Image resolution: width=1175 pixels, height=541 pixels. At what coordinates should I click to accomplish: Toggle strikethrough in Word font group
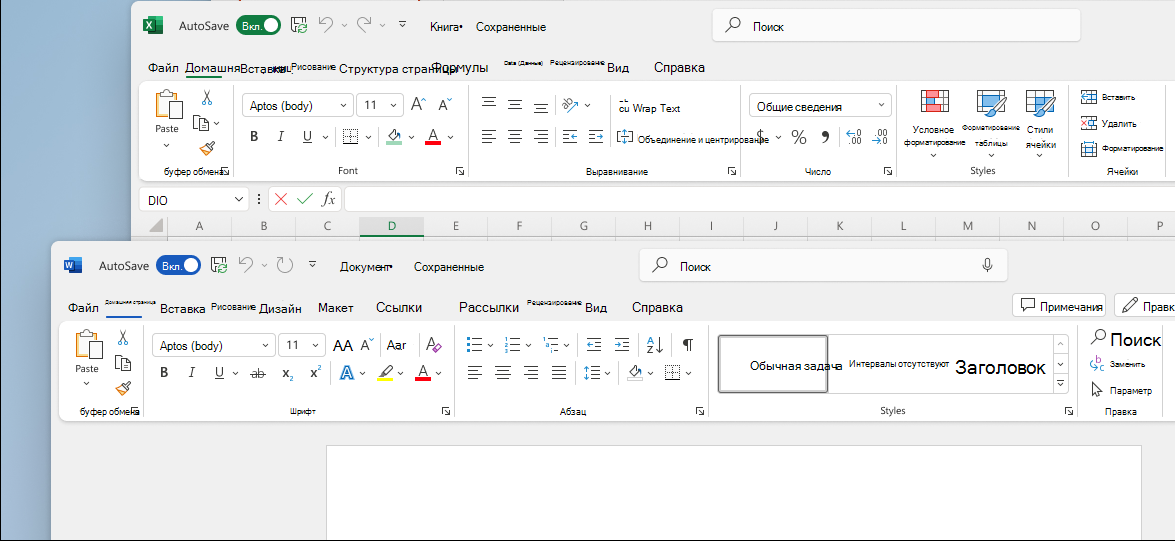257,373
